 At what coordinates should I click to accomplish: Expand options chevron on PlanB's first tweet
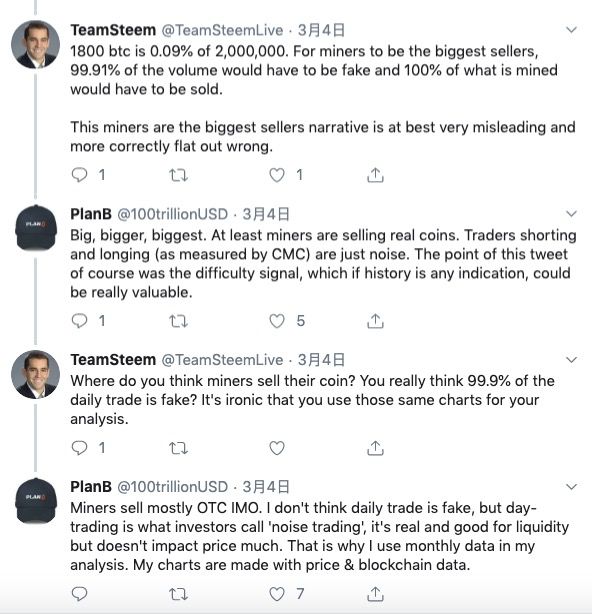tap(572, 214)
